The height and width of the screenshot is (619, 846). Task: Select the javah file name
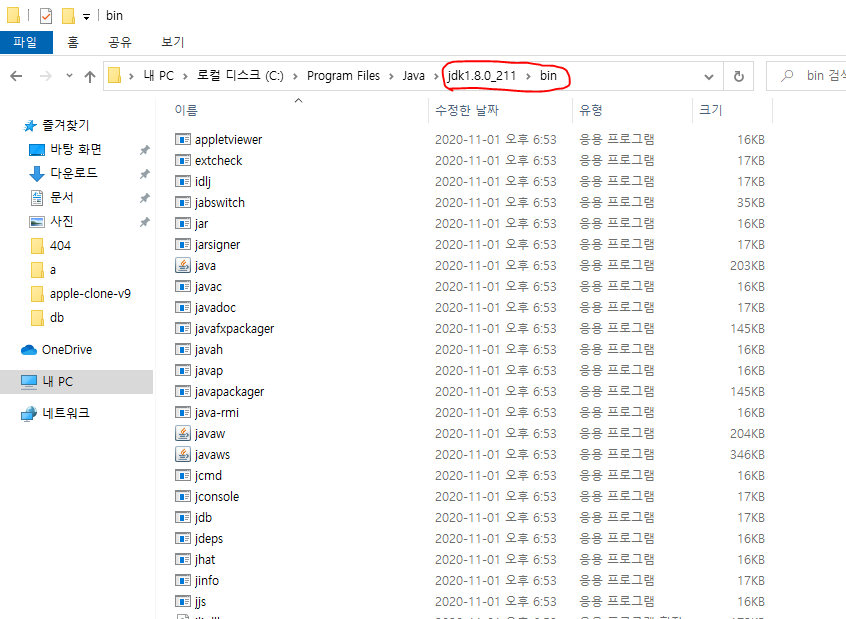click(209, 350)
